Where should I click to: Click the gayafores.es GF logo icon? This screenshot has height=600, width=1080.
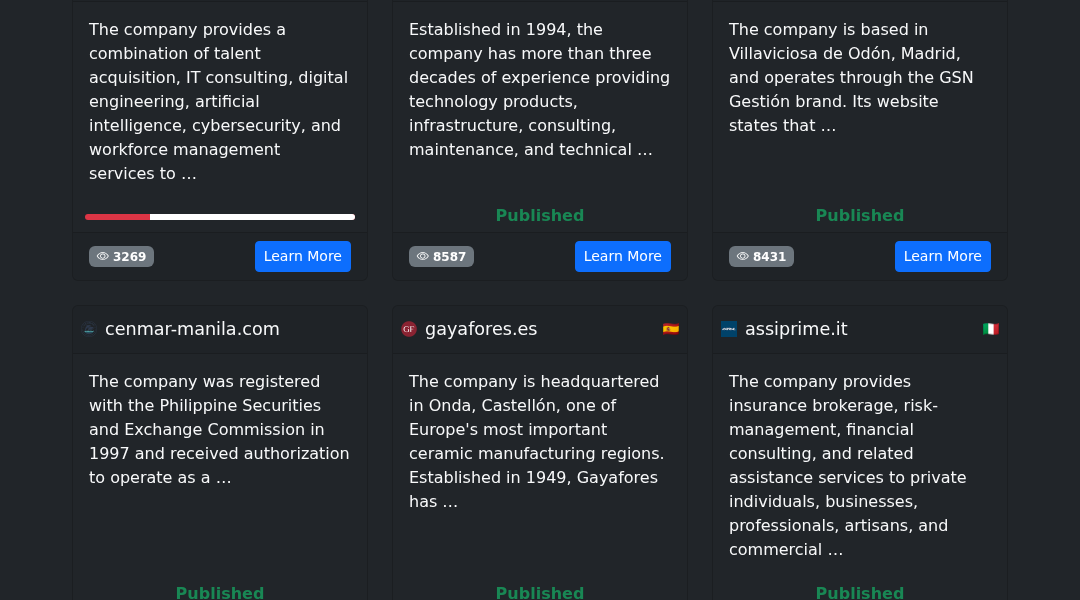[x=409, y=329]
